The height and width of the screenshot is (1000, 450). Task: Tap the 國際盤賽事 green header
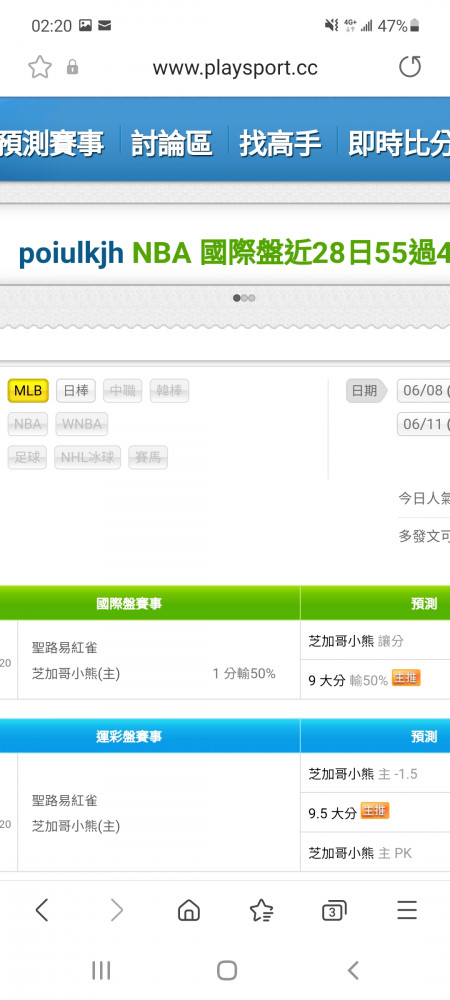[x=129, y=603]
